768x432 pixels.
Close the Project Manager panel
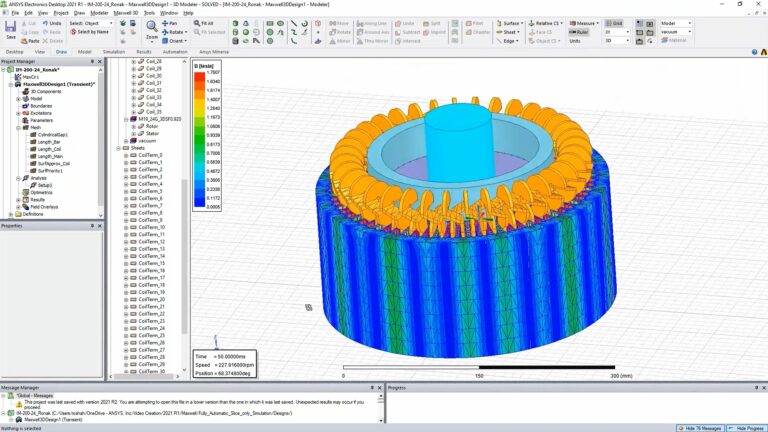click(100, 61)
